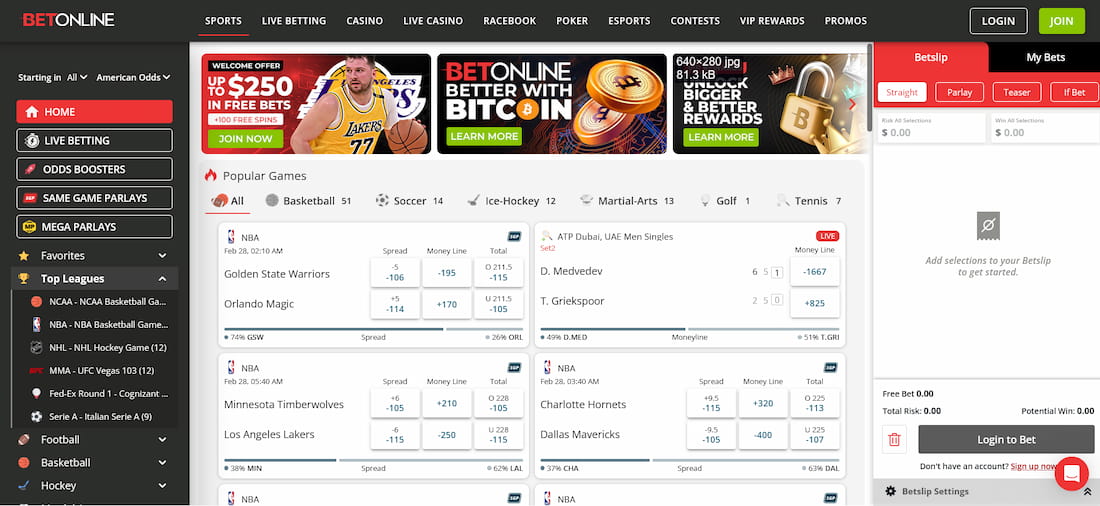The height and width of the screenshot is (506, 1100).
Task: Open the live chat bubble icon
Action: coord(1071,474)
